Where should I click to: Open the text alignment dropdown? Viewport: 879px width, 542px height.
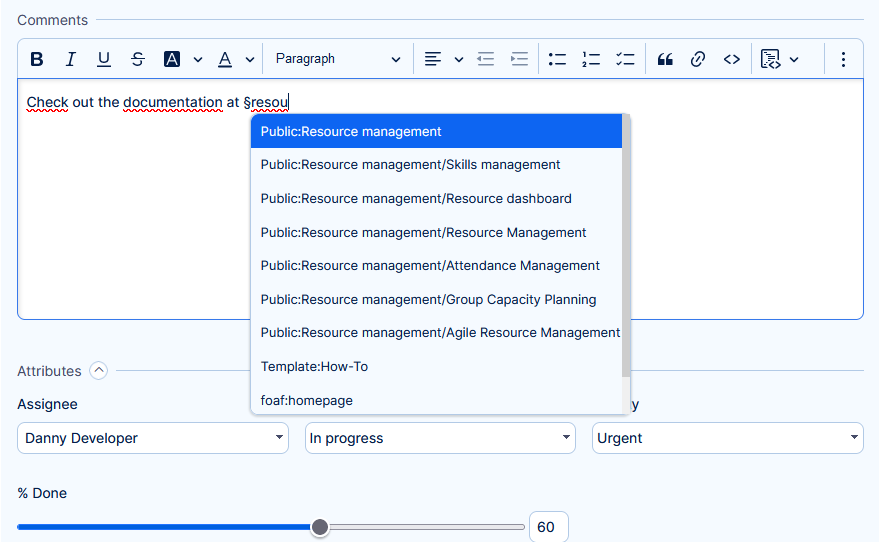coord(443,59)
